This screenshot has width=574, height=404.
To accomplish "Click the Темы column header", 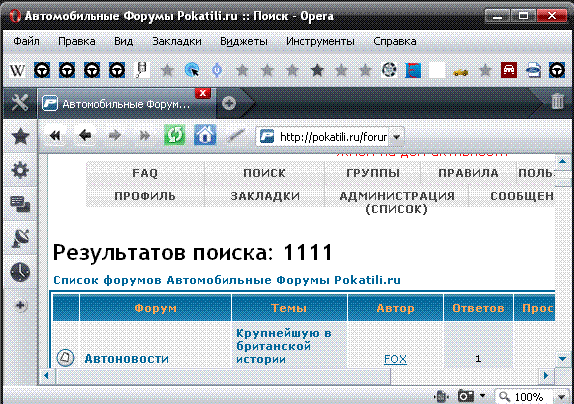I will 289,308.
